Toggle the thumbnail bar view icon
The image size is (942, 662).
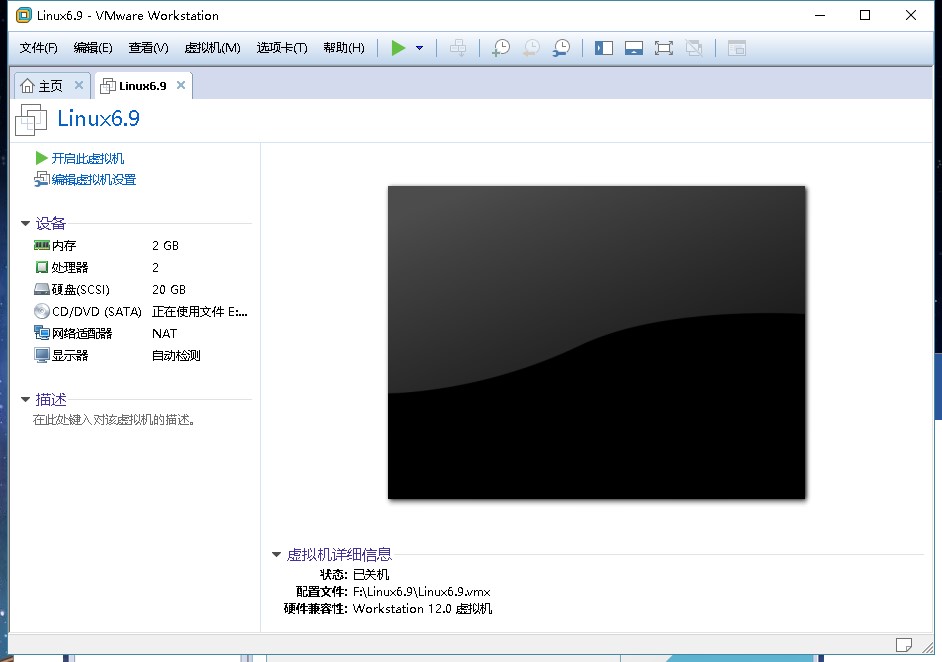tap(634, 48)
